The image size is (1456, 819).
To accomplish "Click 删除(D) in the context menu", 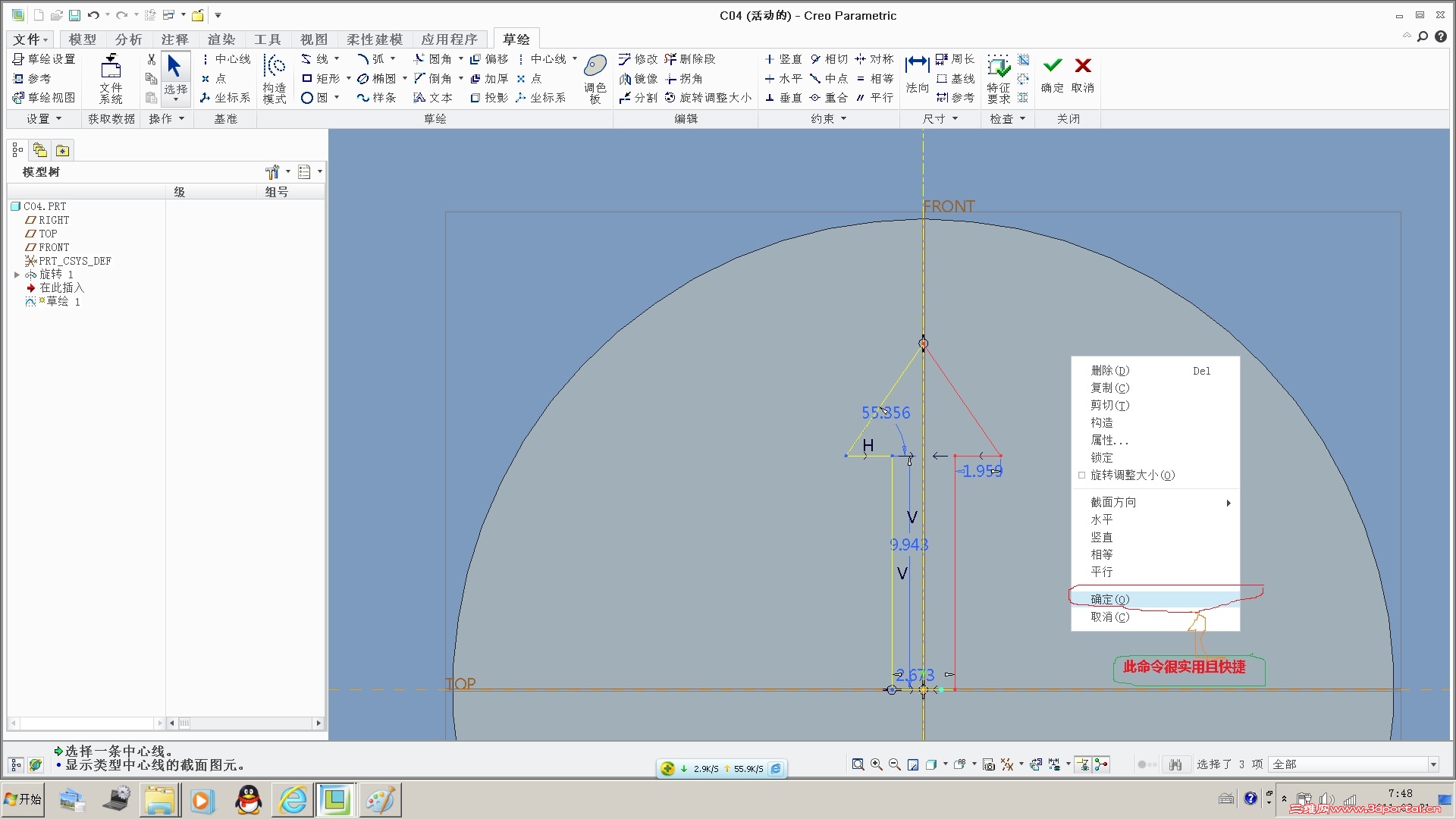I will pos(1109,371).
